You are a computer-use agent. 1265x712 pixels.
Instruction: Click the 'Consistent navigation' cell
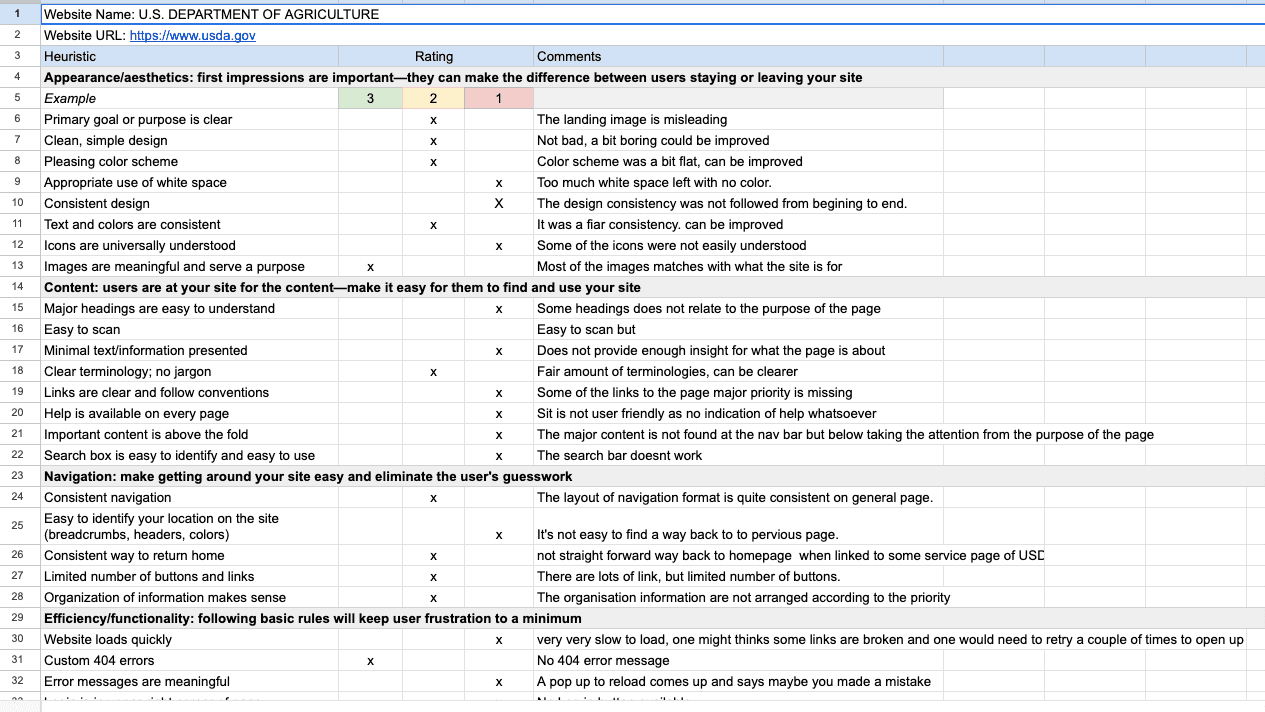(189, 497)
